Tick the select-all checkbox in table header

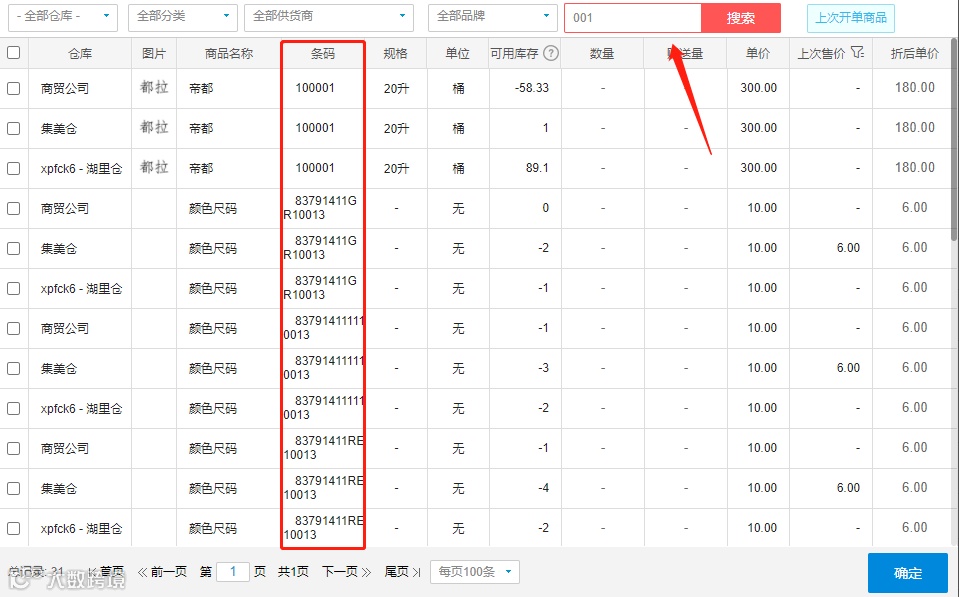coord(13,53)
